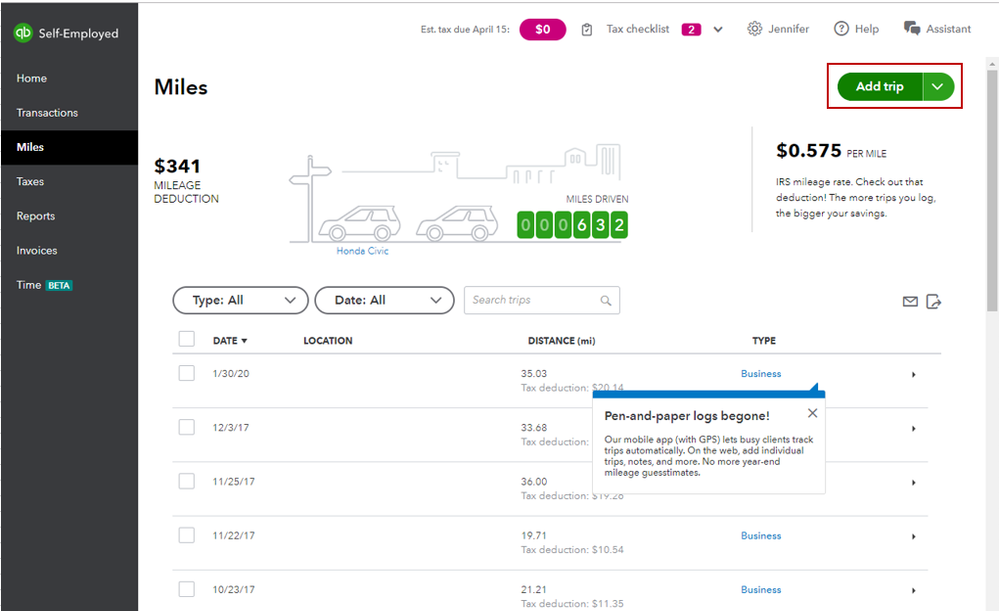
Task: Click the 35.03 distance value
Action: pyautogui.click(x=533, y=373)
